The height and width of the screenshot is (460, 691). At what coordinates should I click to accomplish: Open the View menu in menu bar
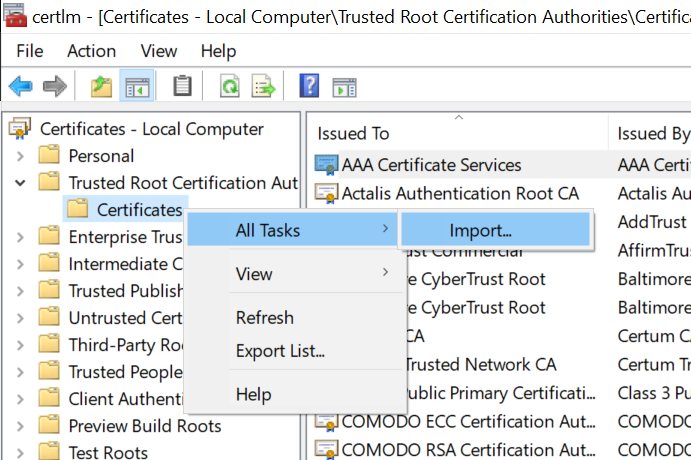(159, 51)
